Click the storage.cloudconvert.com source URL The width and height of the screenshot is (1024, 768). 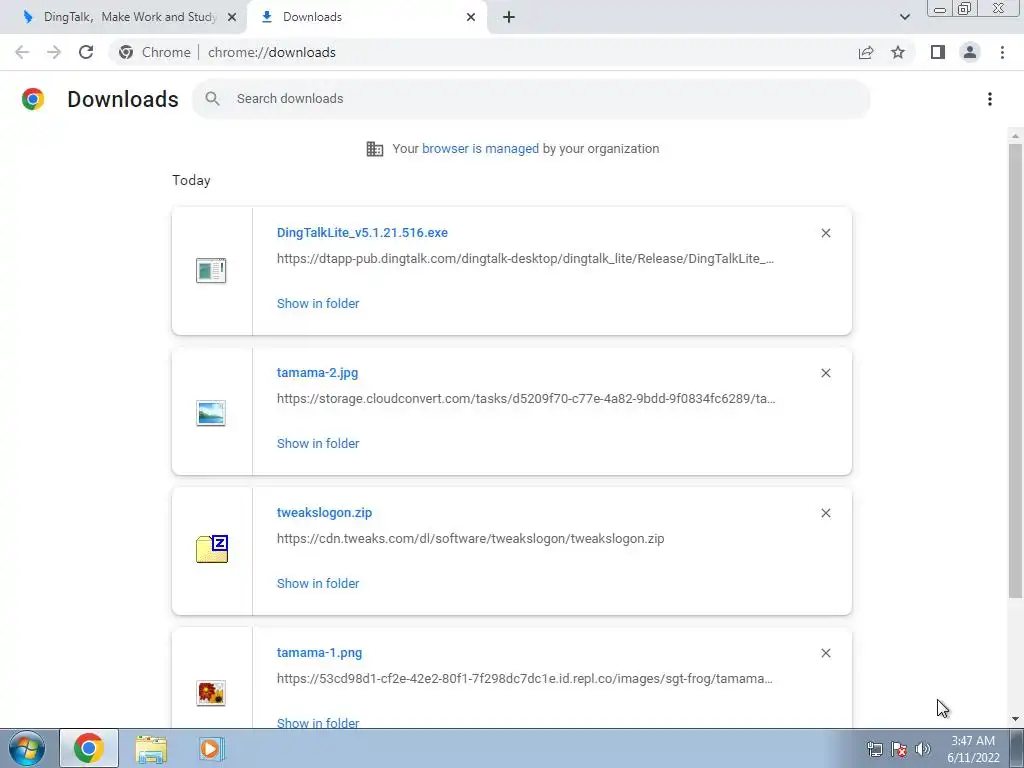click(x=526, y=398)
